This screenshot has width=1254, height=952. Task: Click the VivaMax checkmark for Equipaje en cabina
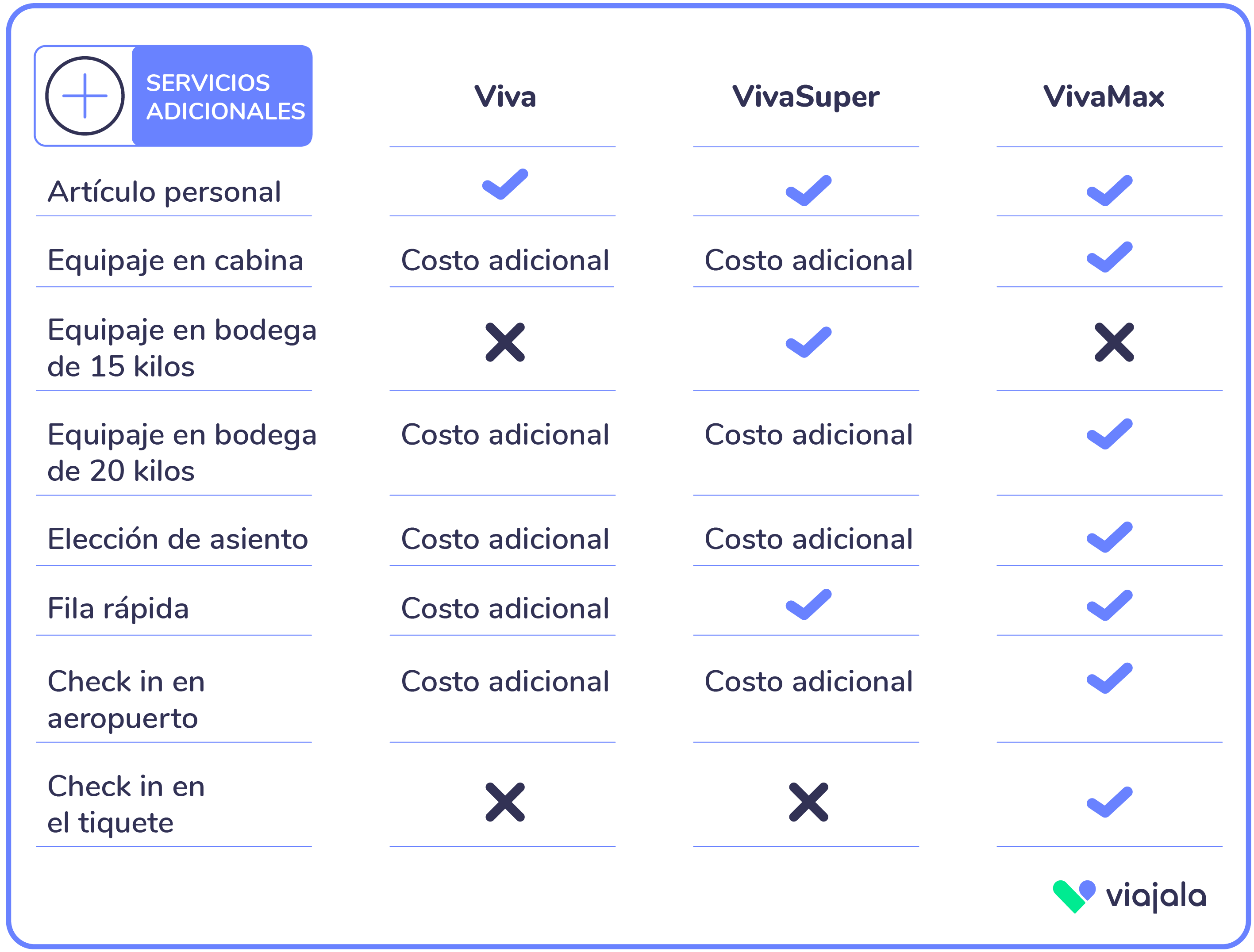(x=1109, y=257)
